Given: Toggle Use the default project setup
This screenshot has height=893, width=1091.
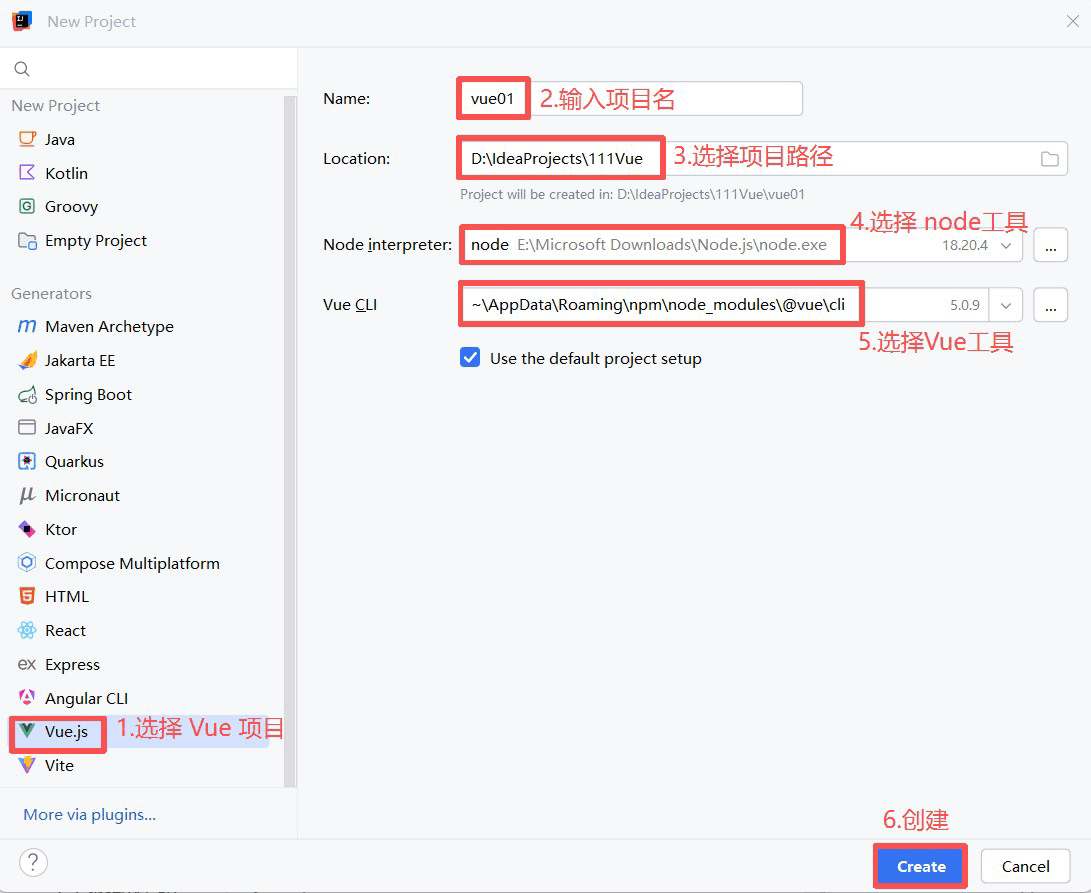Looking at the screenshot, I should pyautogui.click(x=470, y=358).
